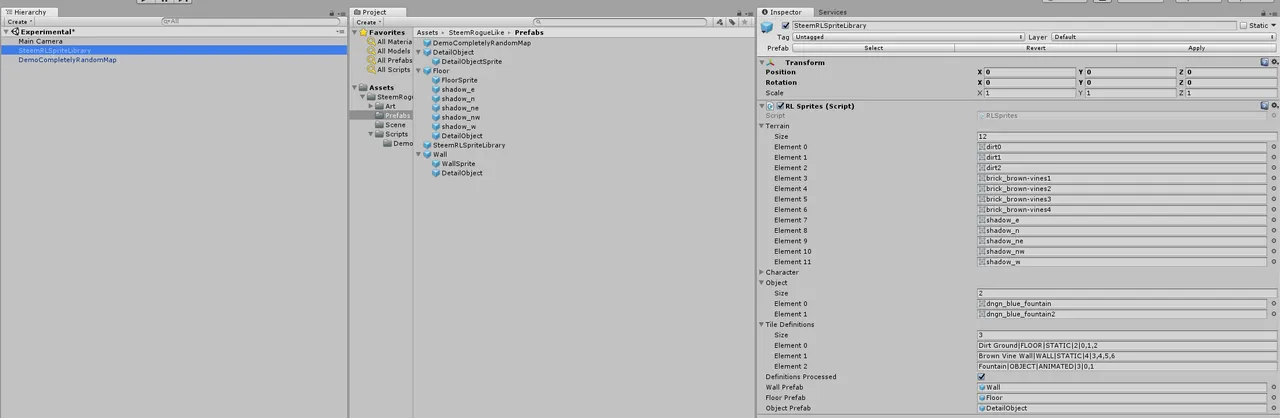This screenshot has width=1280, height=418.
Task: Click the Project search-by-type filter icon
Action: tap(720, 22)
